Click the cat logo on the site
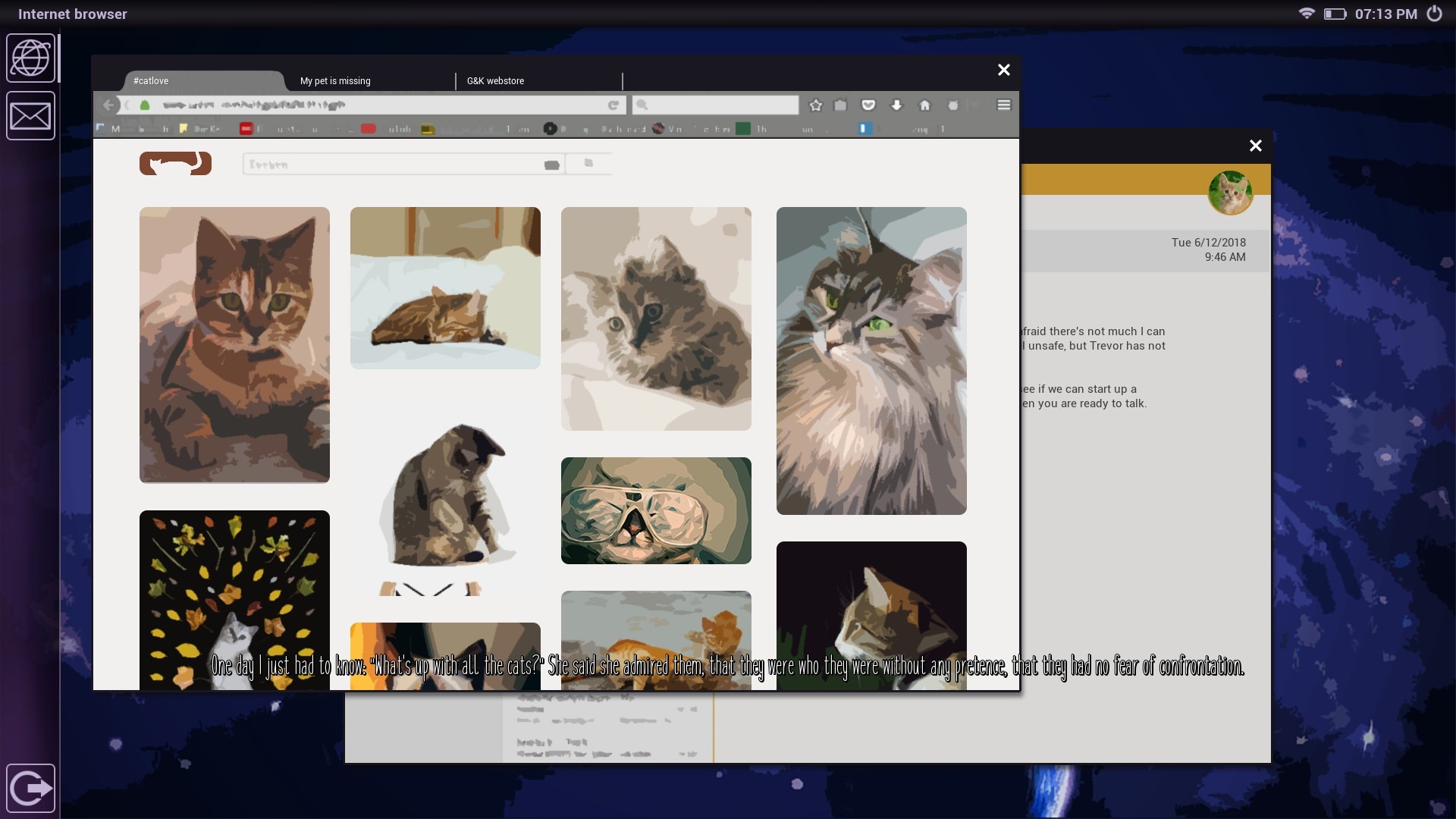Screen dimensions: 1456x819 (x=175, y=164)
